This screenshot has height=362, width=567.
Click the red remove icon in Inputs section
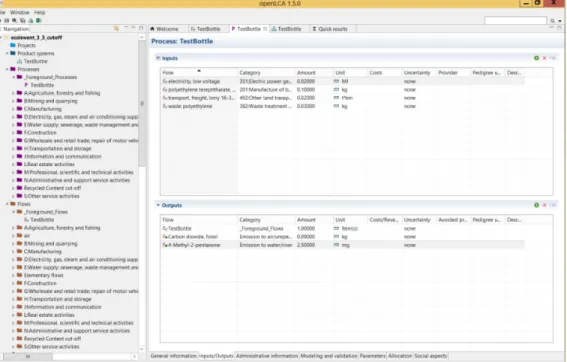pyautogui.click(x=544, y=58)
